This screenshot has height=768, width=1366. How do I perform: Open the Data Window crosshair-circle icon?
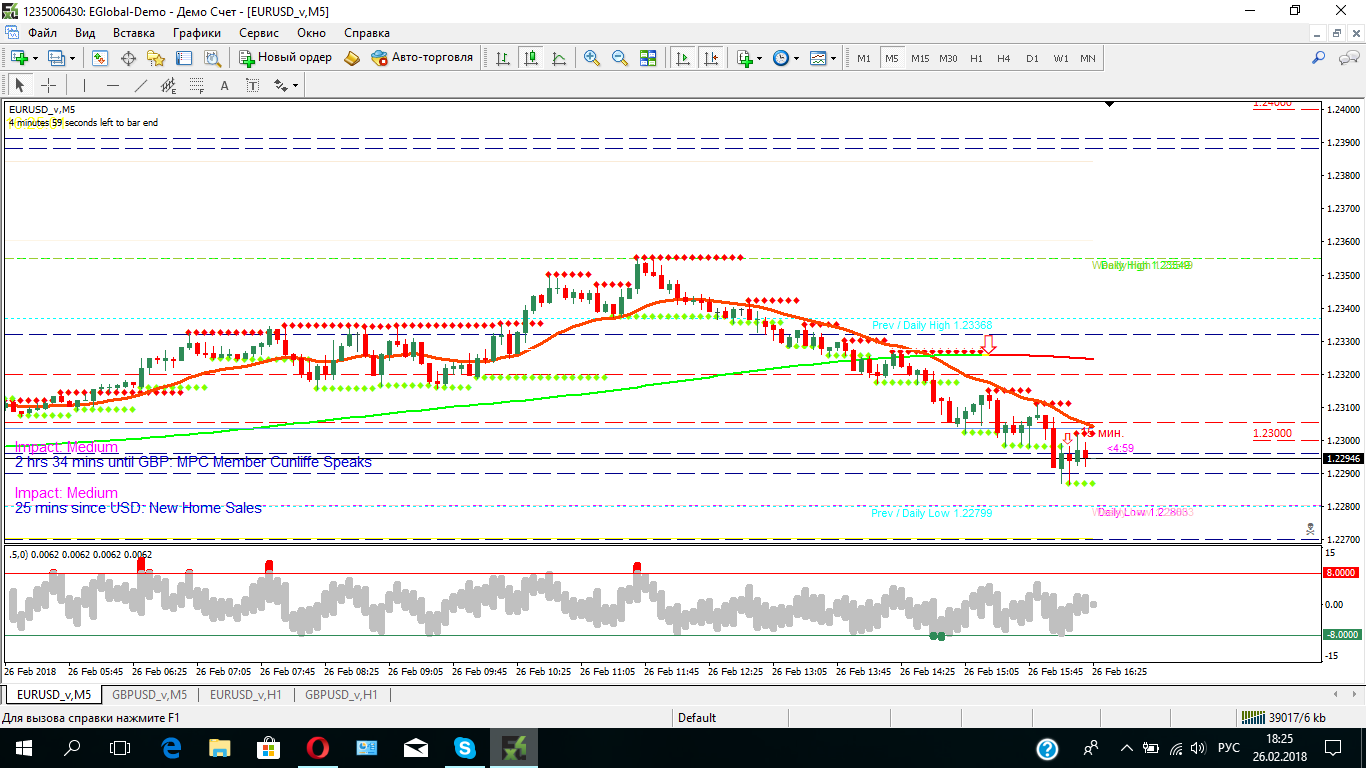click(x=128, y=58)
